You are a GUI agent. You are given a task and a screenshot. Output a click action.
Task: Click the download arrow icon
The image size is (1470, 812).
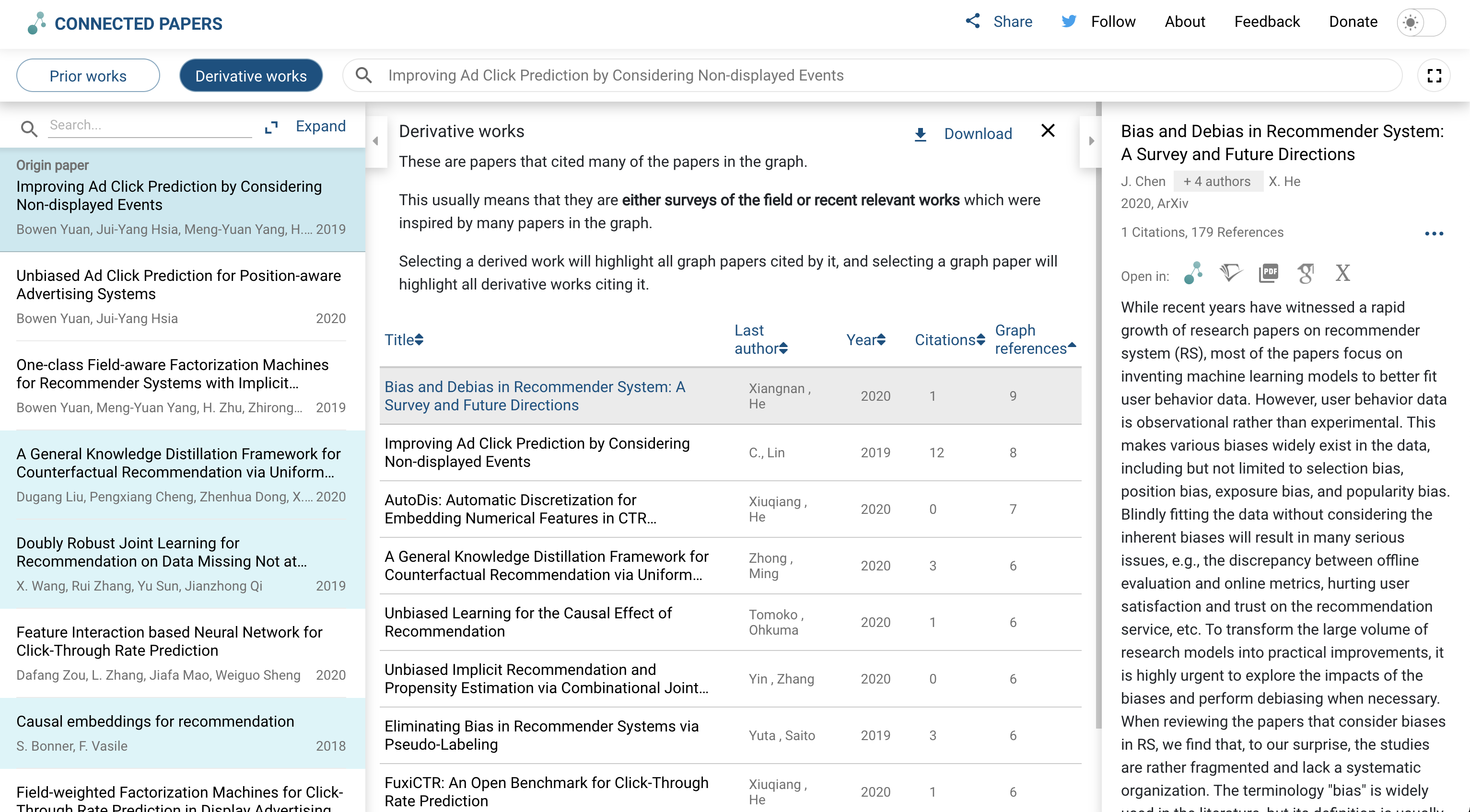point(921,134)
